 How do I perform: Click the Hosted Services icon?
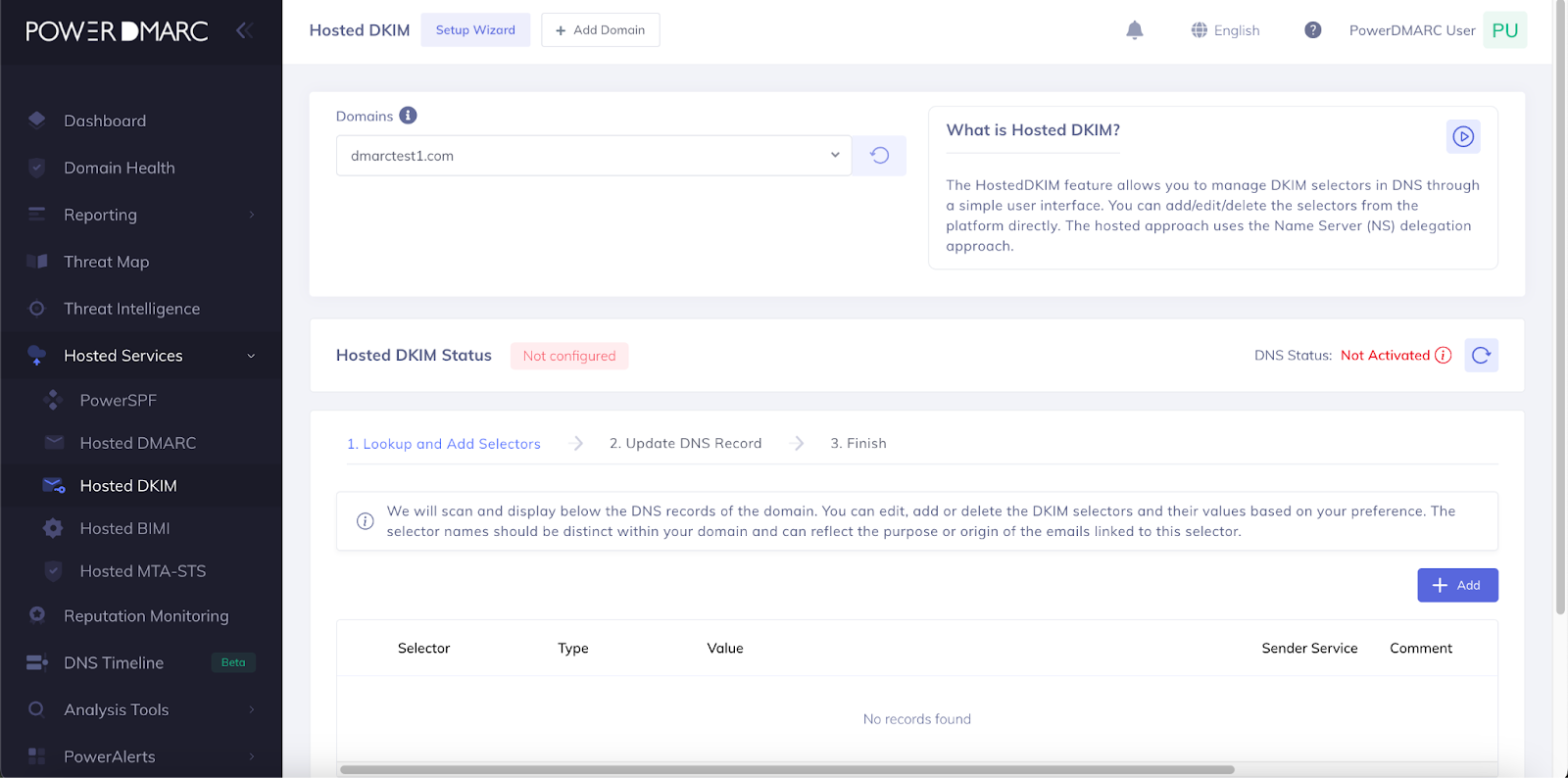click(x=37, y=356)
